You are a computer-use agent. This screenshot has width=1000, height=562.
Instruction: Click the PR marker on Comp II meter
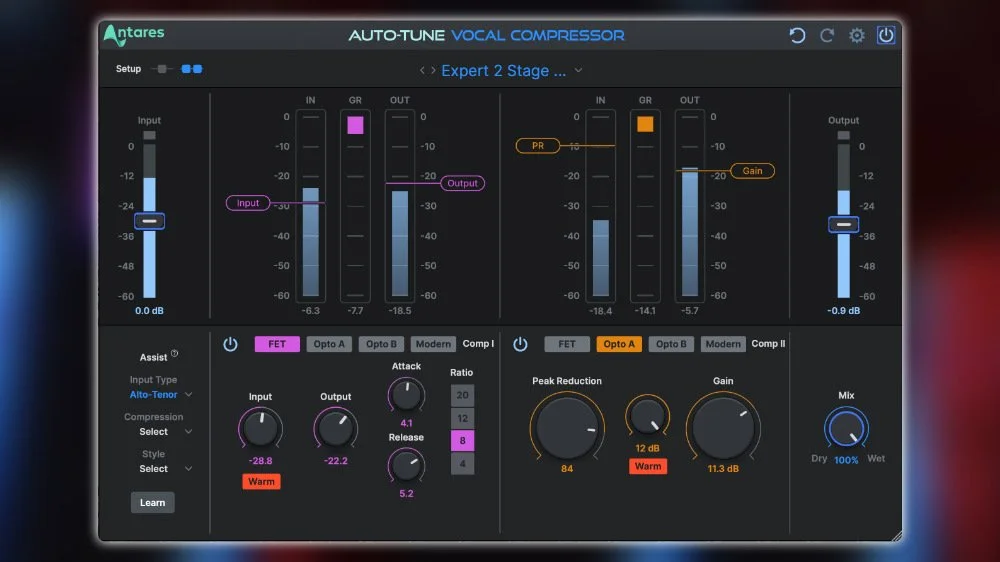click(538, 146)
